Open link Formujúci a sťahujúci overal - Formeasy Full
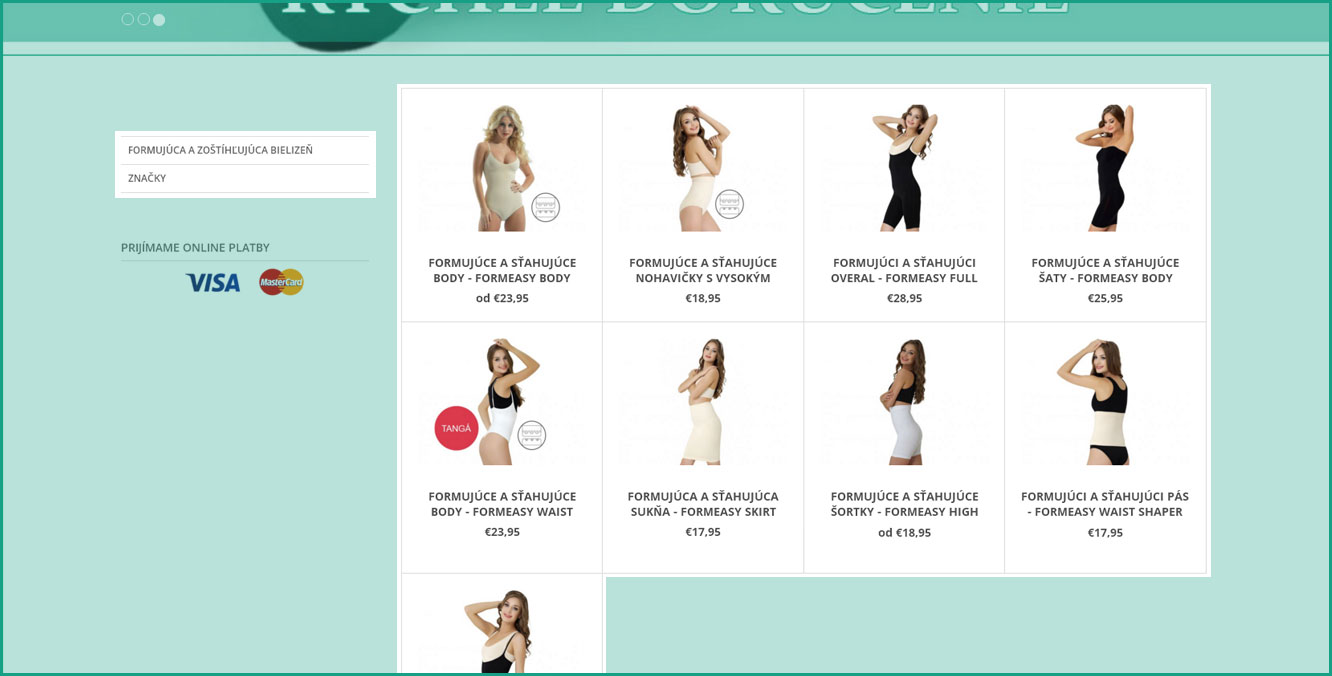Viewport: 1332px width, 676px height. [904, 270]
